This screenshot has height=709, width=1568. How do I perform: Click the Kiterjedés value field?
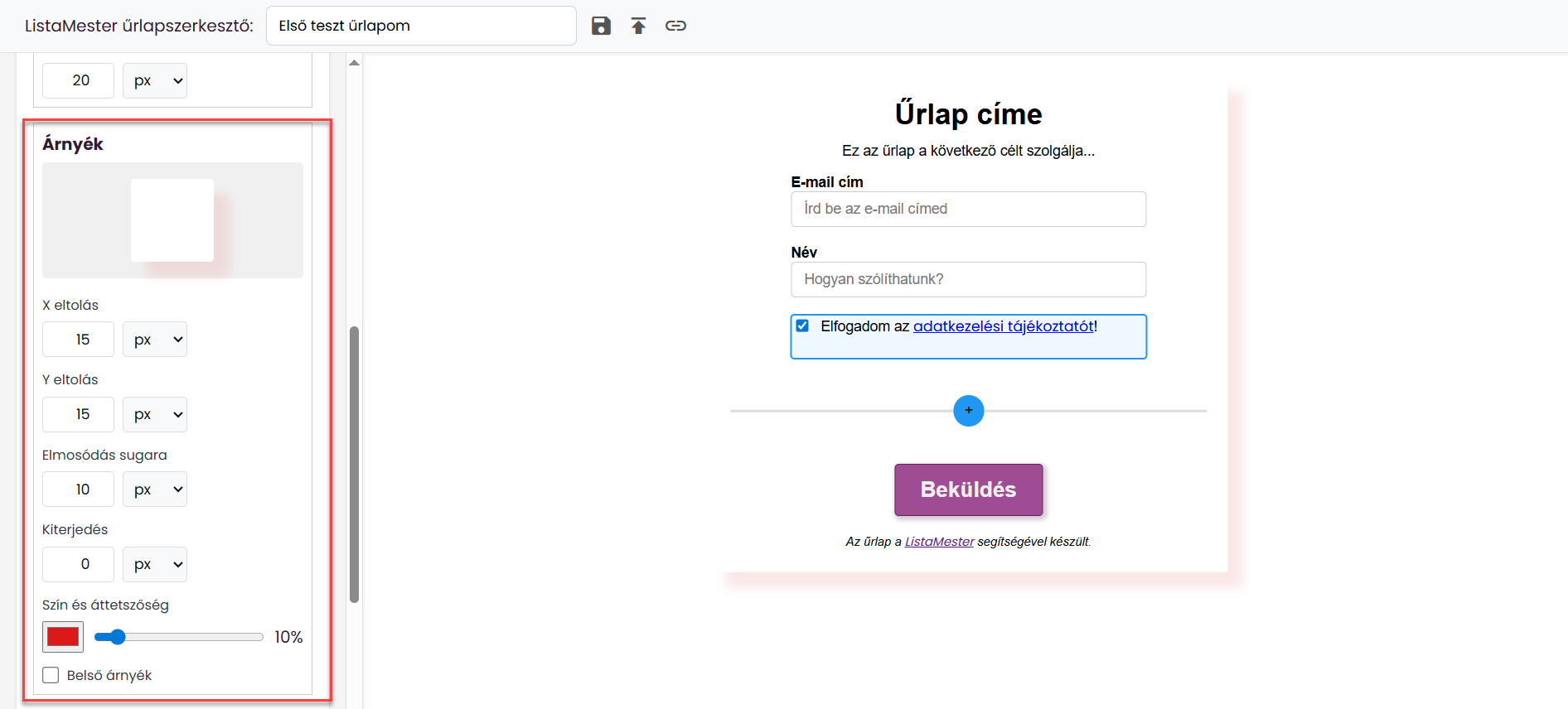(78, 564)
